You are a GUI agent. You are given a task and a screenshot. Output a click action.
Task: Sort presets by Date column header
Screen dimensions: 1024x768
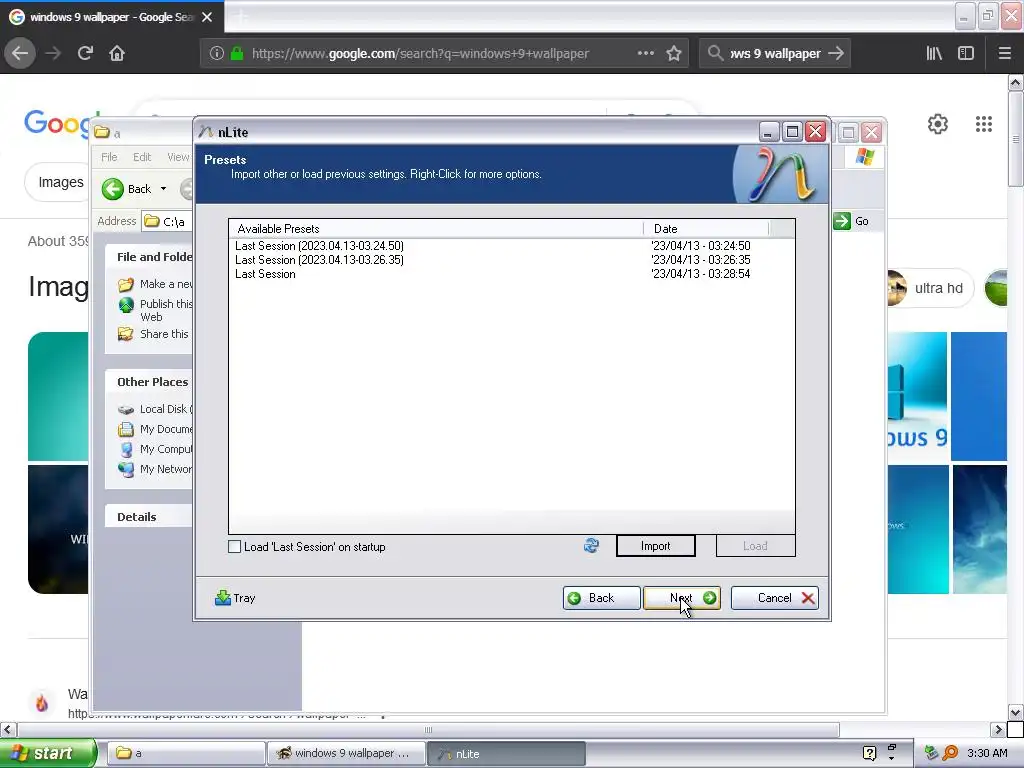706,229
